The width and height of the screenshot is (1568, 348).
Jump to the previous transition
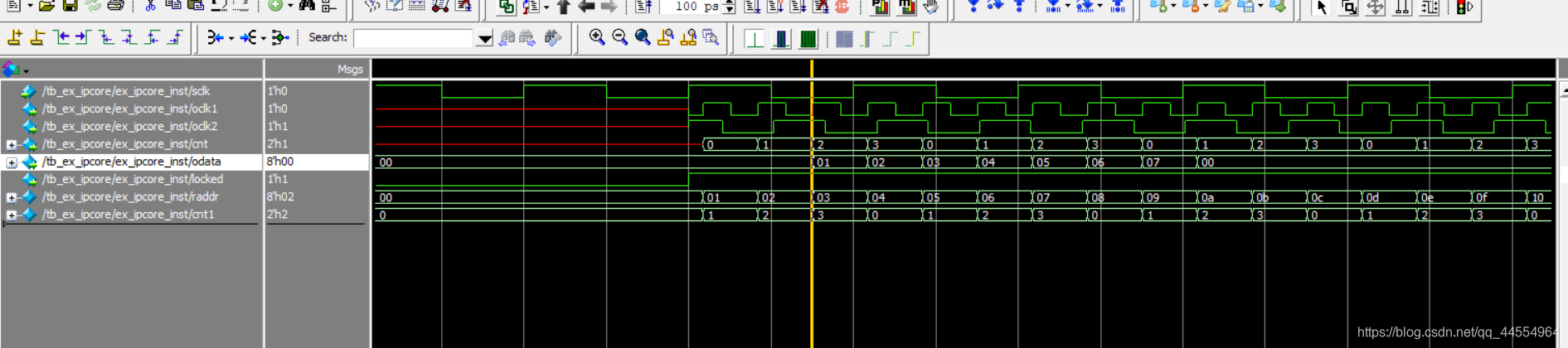[61, 37]
